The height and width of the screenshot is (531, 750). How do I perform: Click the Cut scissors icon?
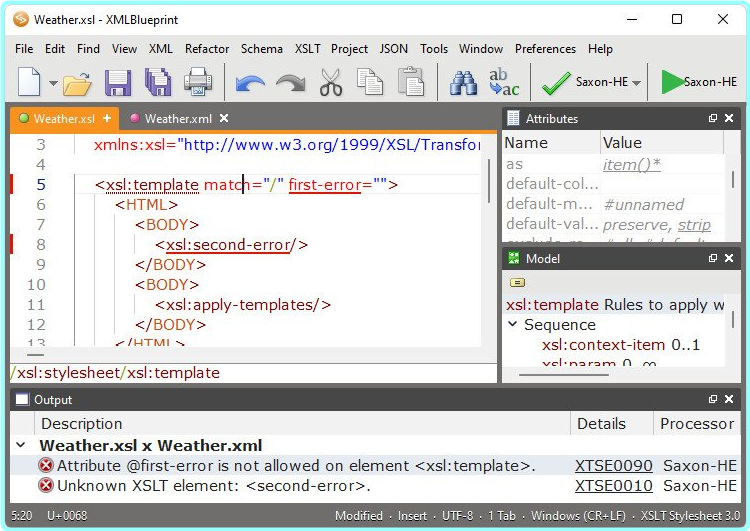(x=331, y=82)
